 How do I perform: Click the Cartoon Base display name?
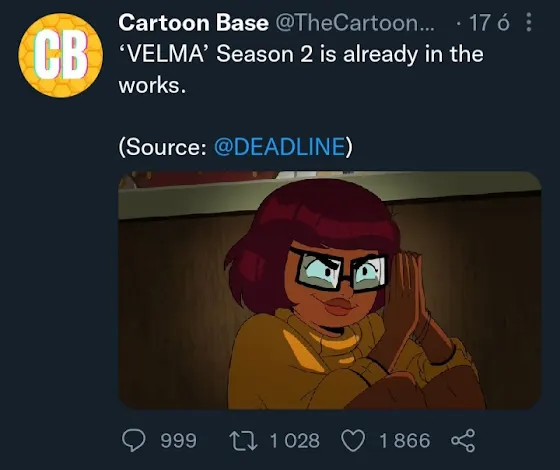[x=193, y=23]
